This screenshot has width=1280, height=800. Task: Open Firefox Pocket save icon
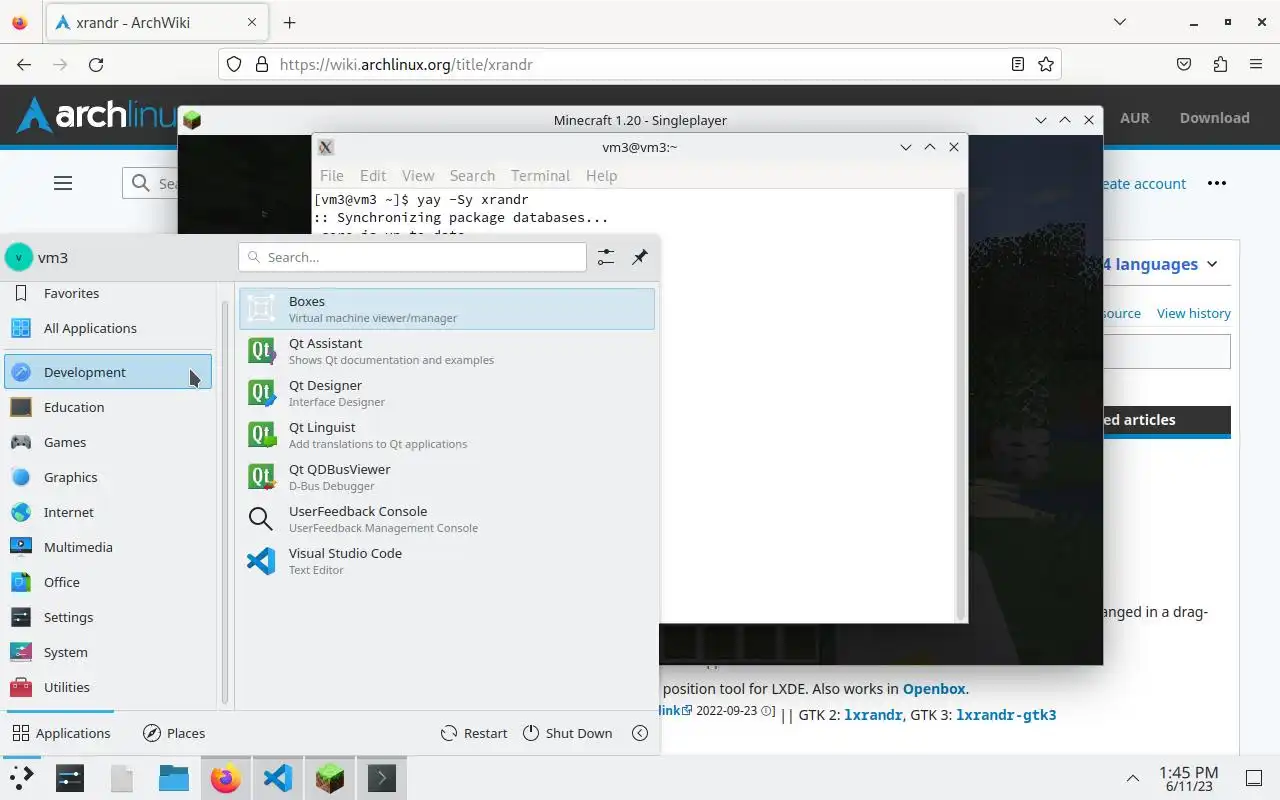(1184, 64)
